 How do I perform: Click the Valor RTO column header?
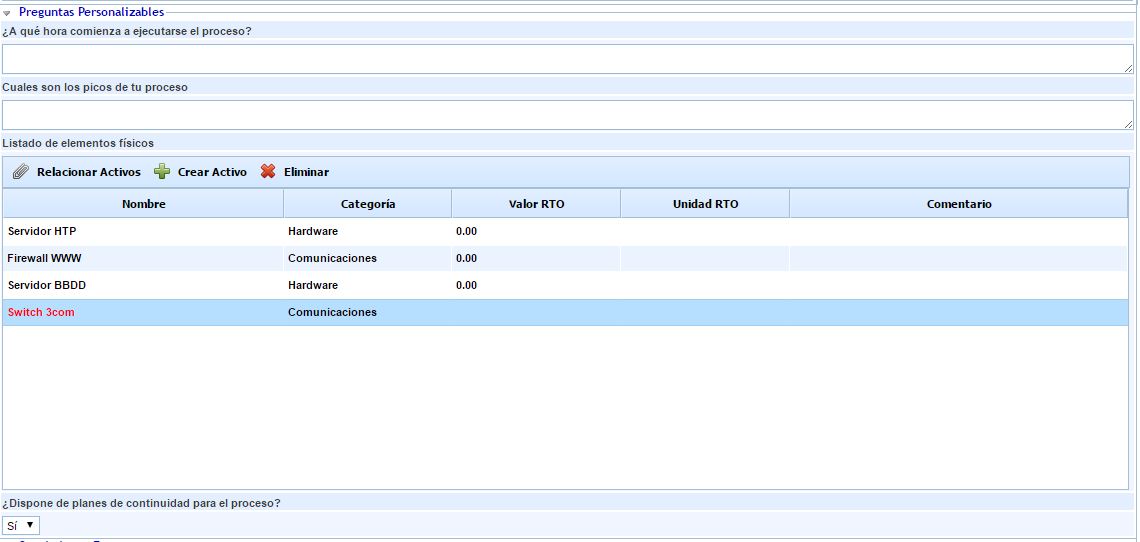536,204
